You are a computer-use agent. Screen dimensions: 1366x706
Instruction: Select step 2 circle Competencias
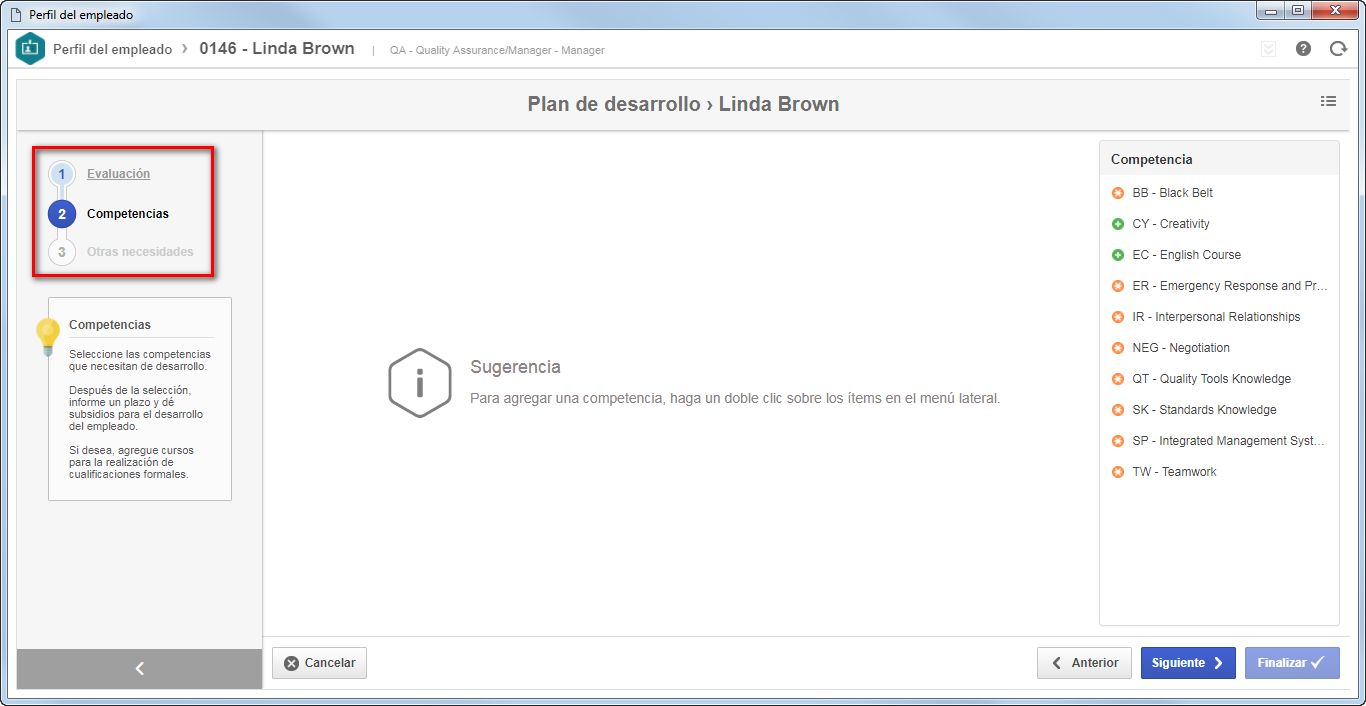pos(62,213)
